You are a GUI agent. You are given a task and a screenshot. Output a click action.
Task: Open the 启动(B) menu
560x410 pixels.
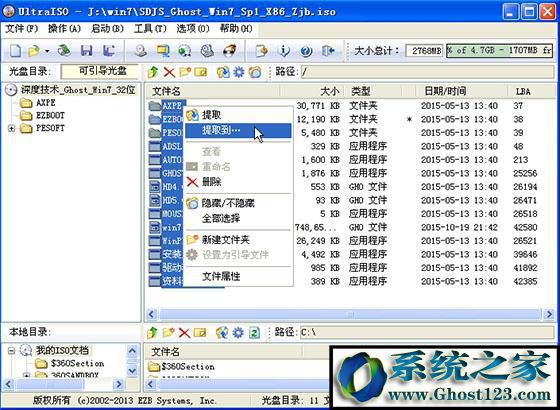[107, 29]
